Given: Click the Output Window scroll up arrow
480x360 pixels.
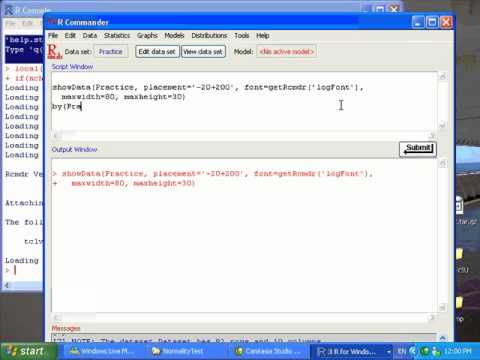Looking at the screenshot, I should 443,164.
